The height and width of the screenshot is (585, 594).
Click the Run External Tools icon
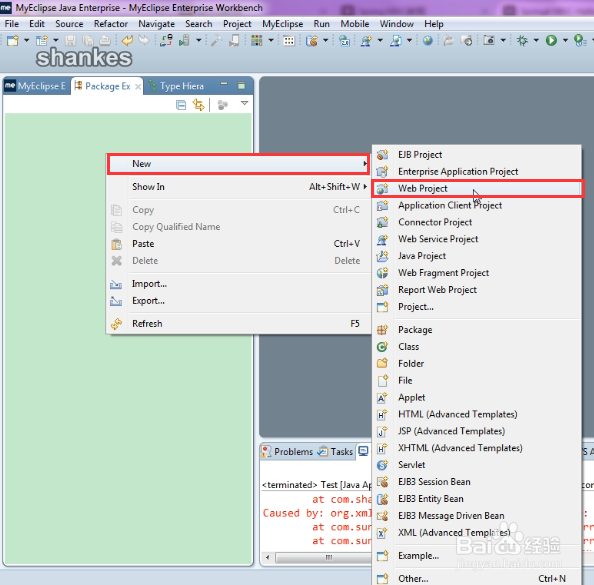pyautogui.click(x=580, y=40)
